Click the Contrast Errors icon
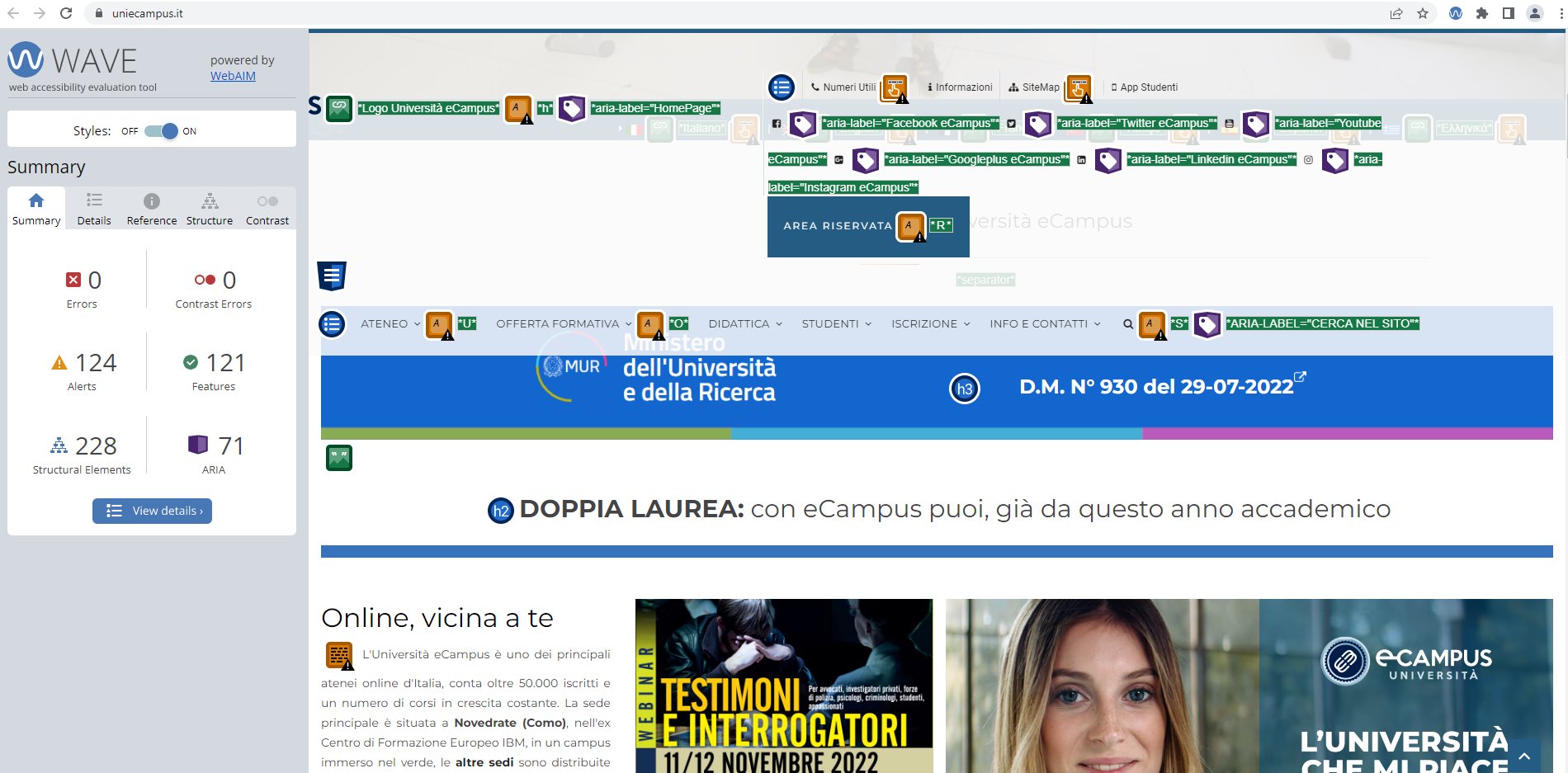The width and height of the screenshot is (1568, 773). (205, 280)
